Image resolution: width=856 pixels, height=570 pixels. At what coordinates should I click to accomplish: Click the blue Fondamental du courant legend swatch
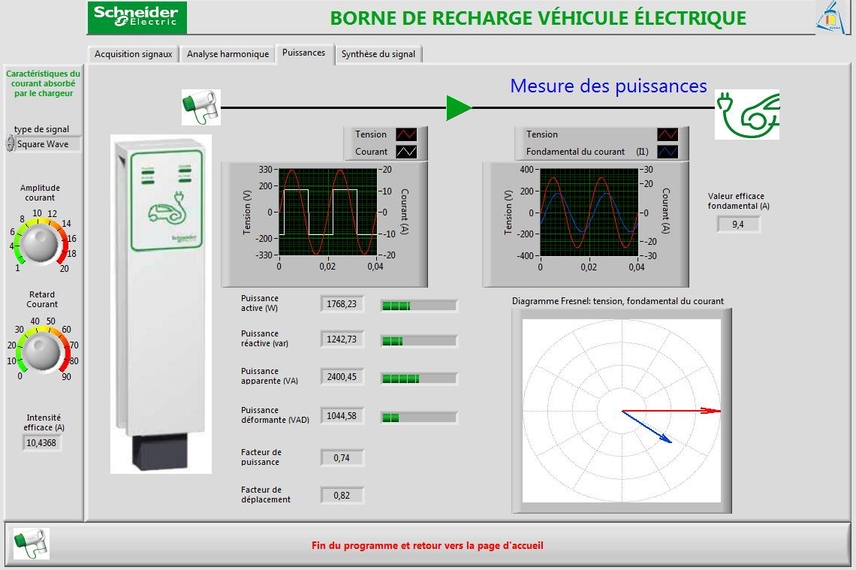pos(668,152)
